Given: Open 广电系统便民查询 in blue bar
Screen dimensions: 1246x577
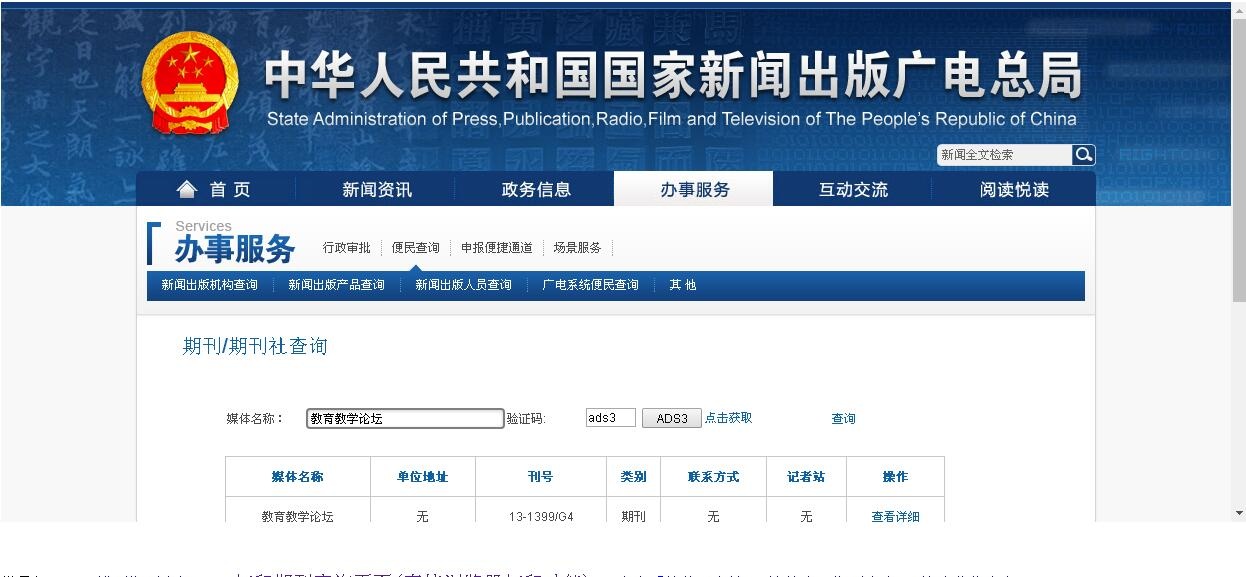Looking at the screenshot, I should tap(590, 285).
